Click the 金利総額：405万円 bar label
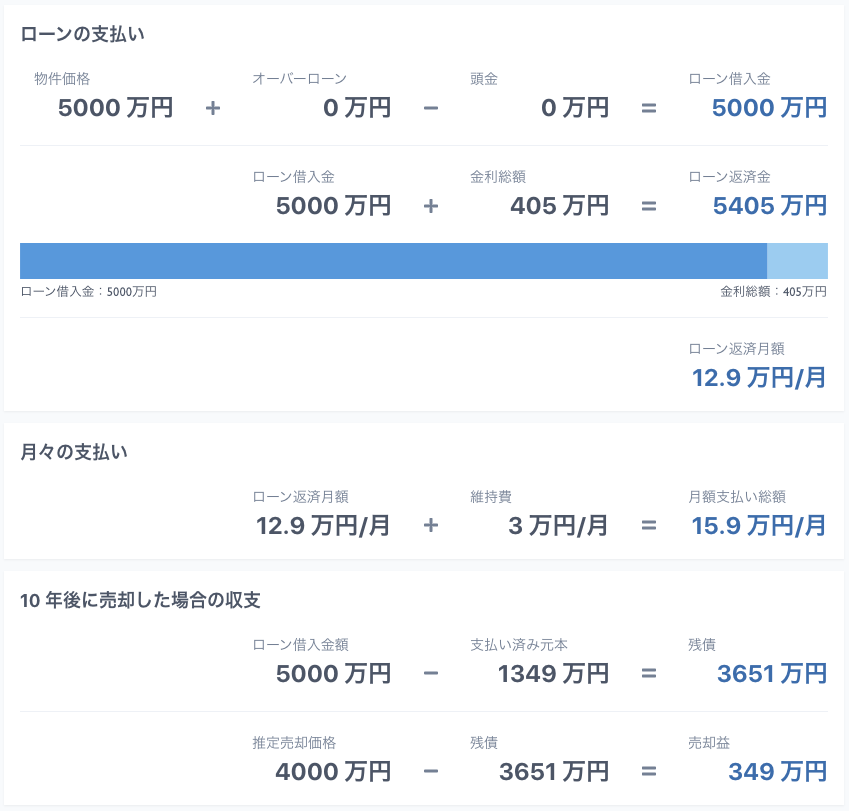This screenshot has height=811, width=849. (775, 291)
